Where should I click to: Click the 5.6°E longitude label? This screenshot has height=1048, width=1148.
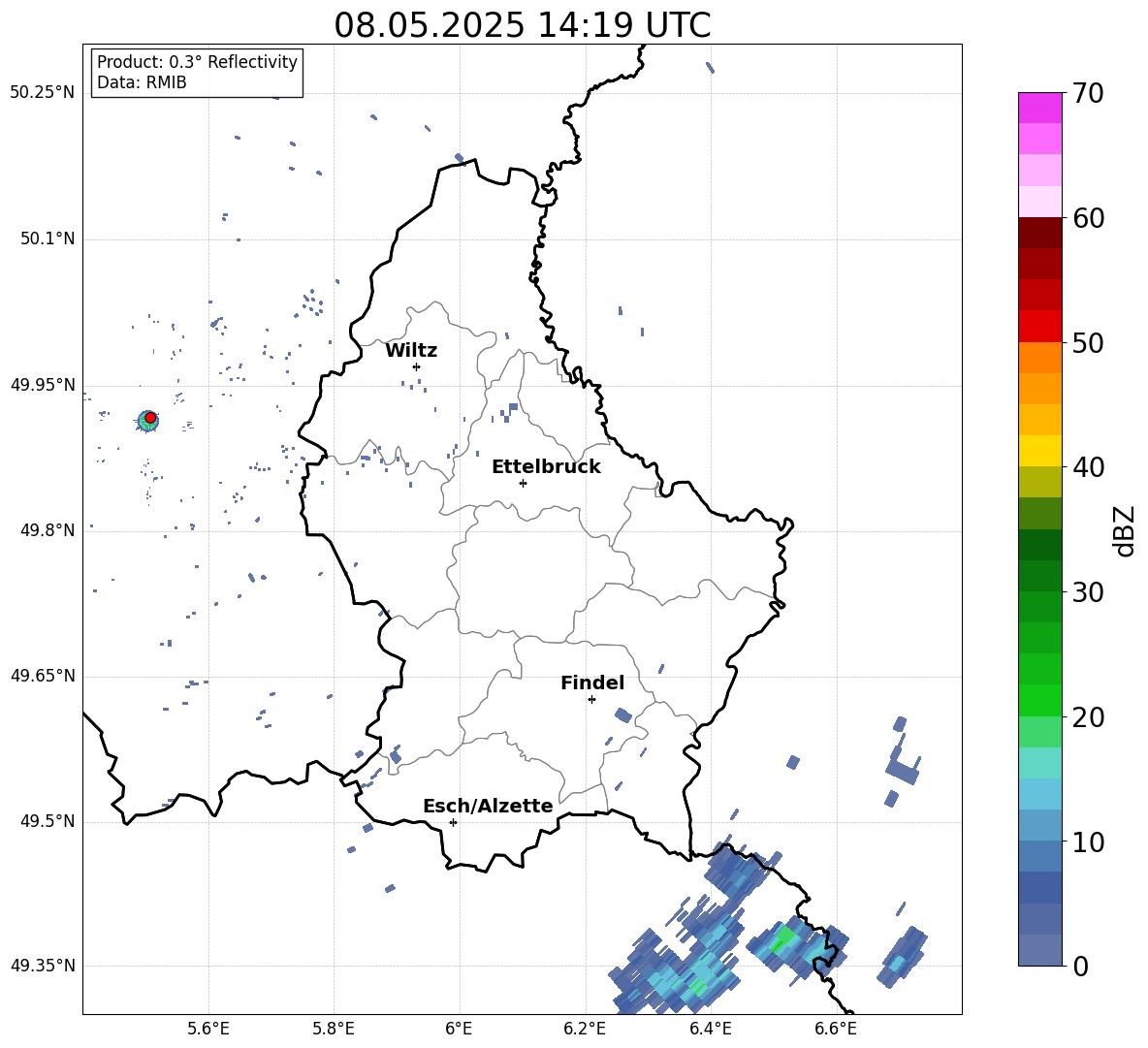point(208,1029)
